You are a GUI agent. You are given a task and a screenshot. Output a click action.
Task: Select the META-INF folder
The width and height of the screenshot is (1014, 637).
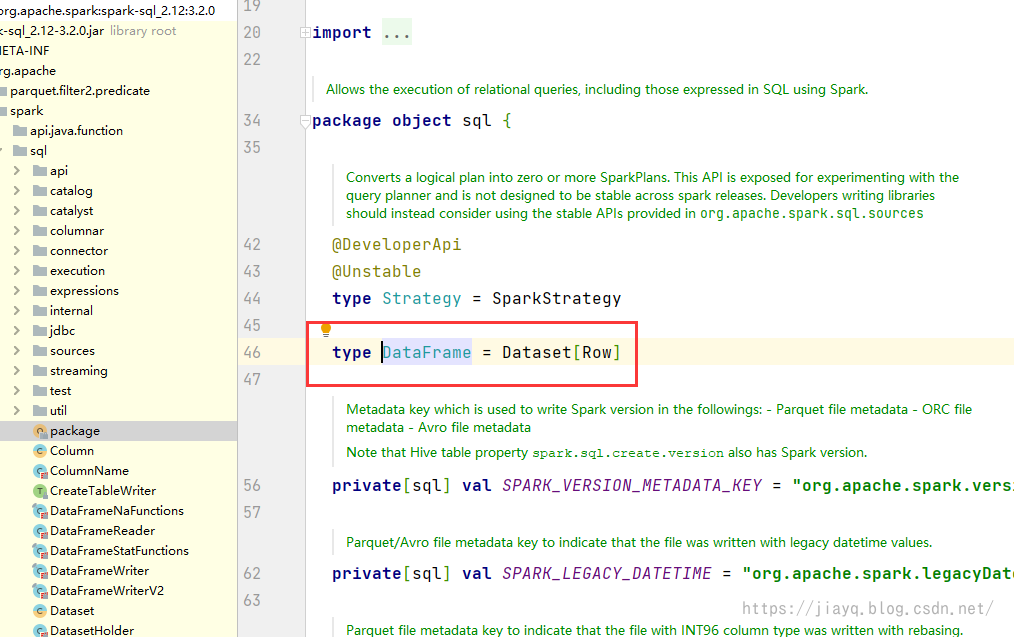click(x=25, y=50)
